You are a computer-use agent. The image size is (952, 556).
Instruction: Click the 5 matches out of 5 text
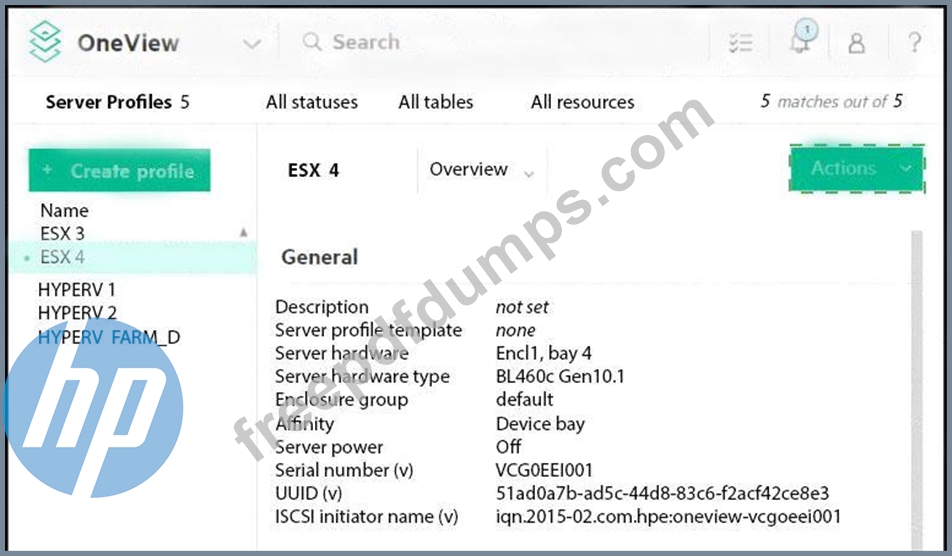tap(832, 101)
